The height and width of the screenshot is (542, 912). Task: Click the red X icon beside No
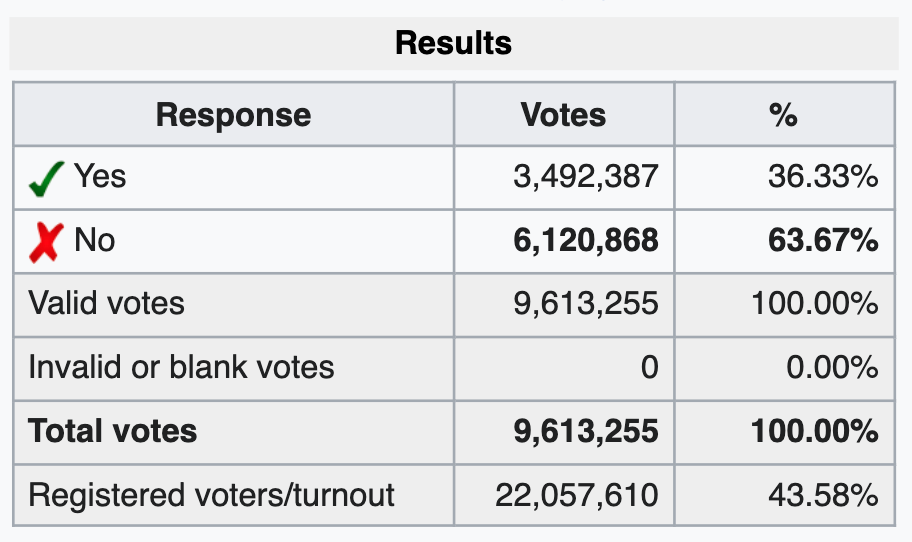tap(46, 243)
